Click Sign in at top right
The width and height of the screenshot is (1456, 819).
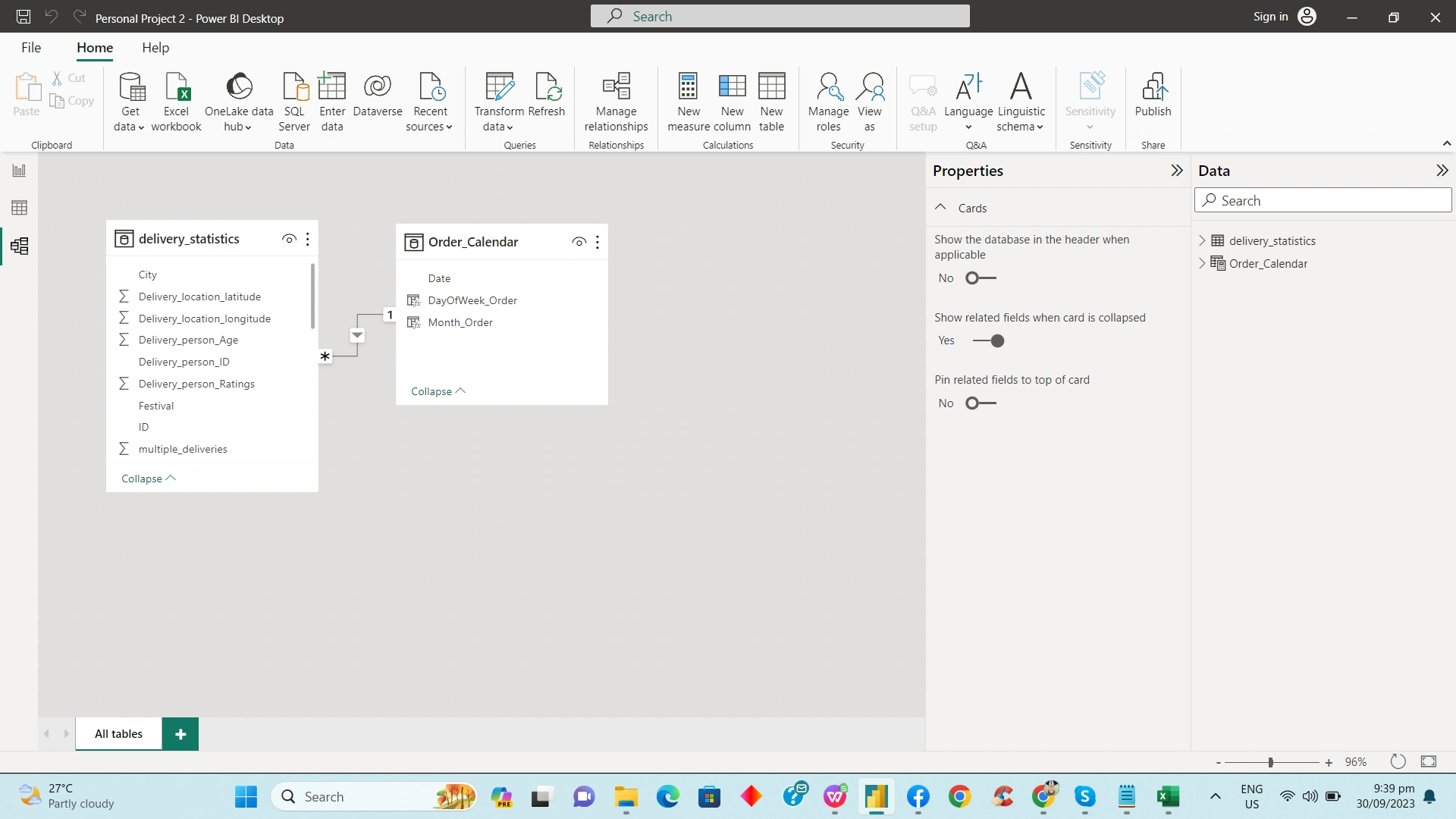click(1269, 16)
